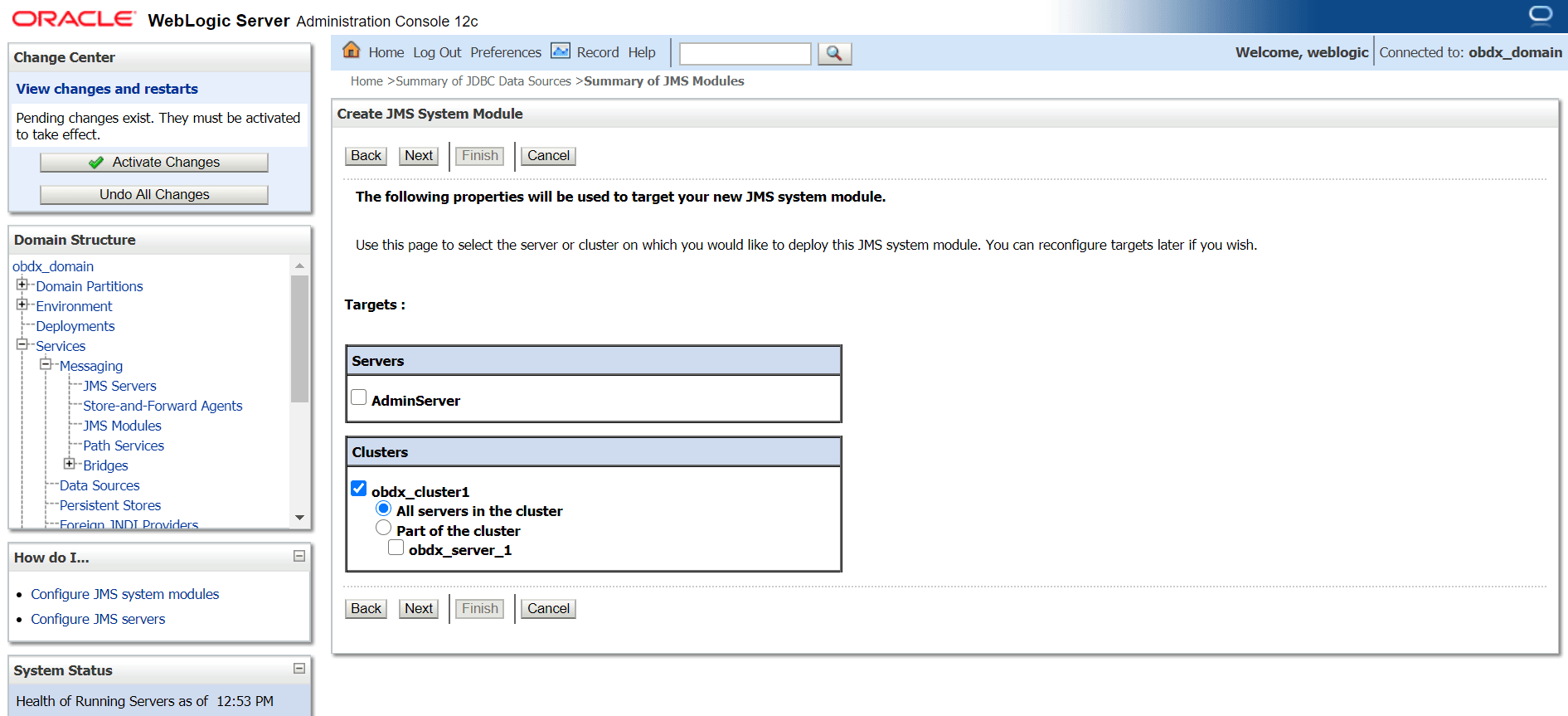
Task: Click the top Back button
Action: coord(366,156)
